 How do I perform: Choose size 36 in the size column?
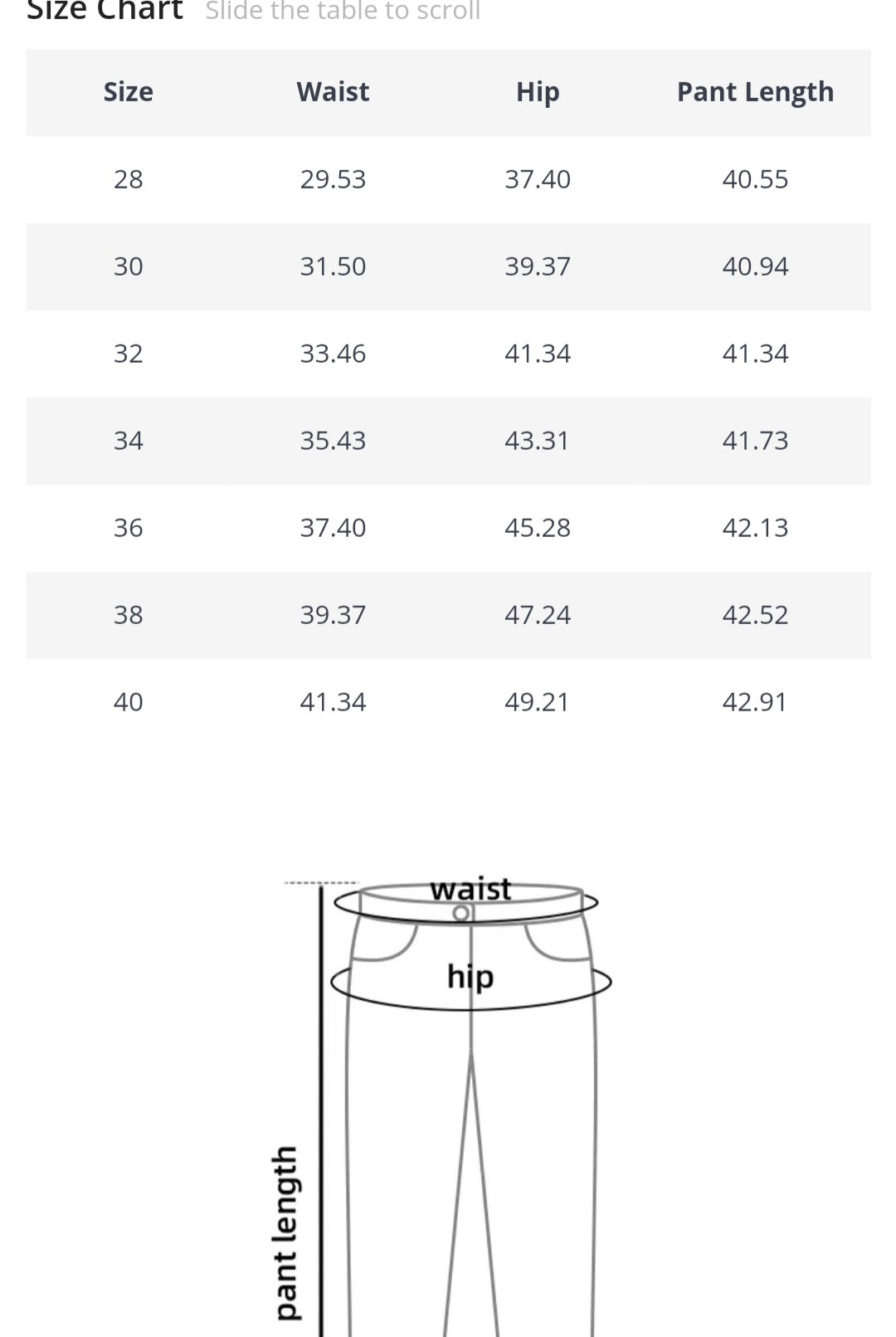(x=128, y=528)
